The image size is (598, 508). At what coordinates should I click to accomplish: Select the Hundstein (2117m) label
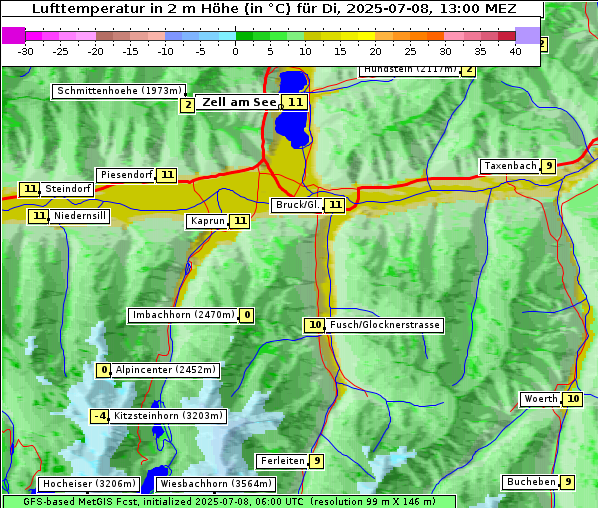[410, 71]
